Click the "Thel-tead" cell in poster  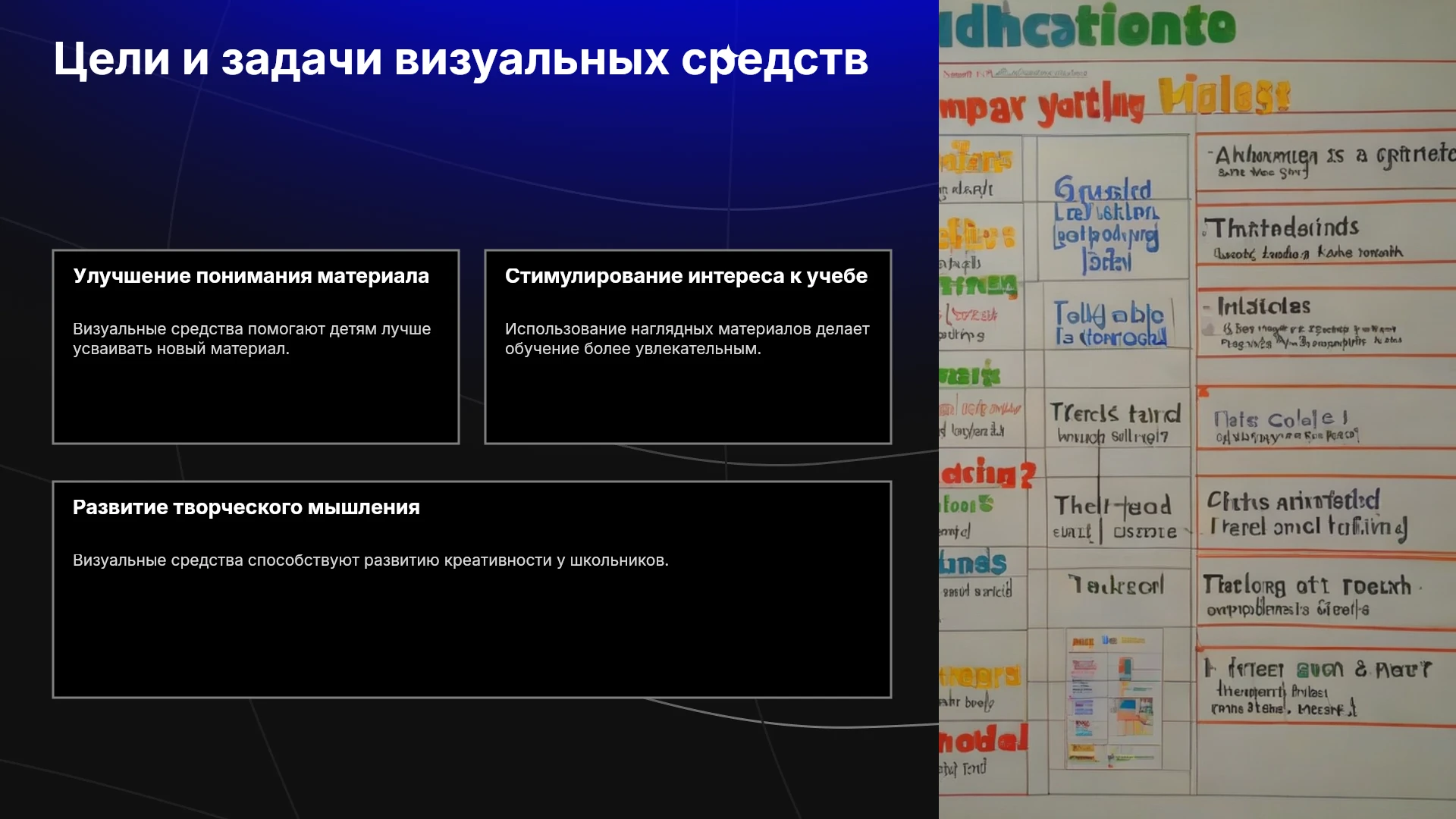[x=1114, y=516]
